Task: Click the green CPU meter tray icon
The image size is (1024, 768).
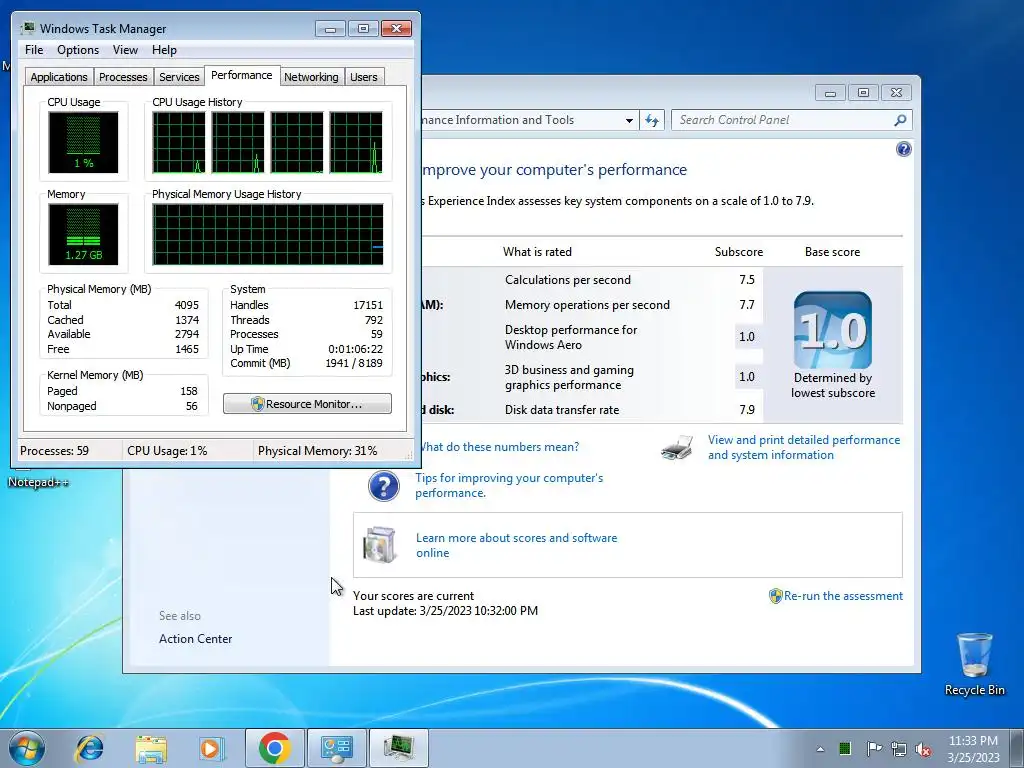Action: [845, 748]
